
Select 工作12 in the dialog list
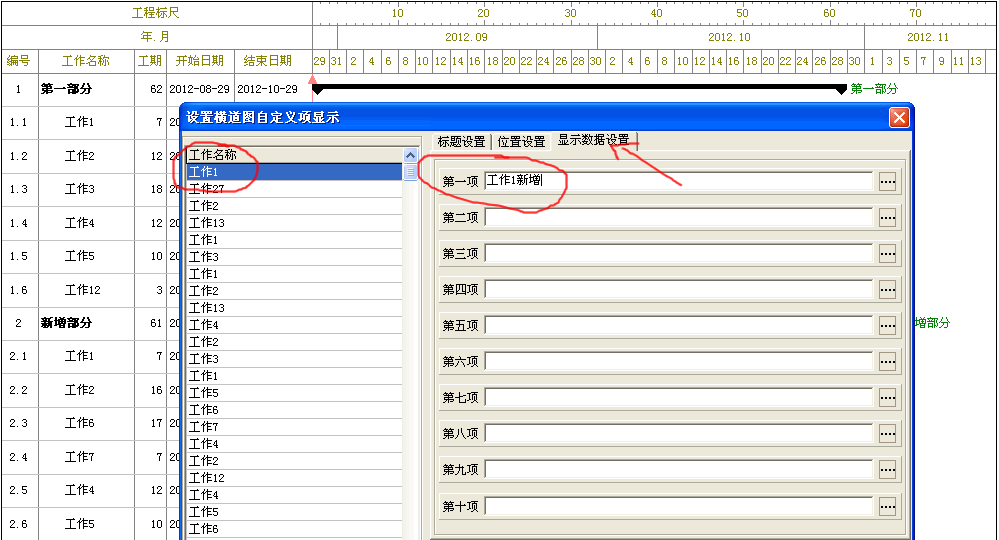pyautogui.click(x=294, y=478)
